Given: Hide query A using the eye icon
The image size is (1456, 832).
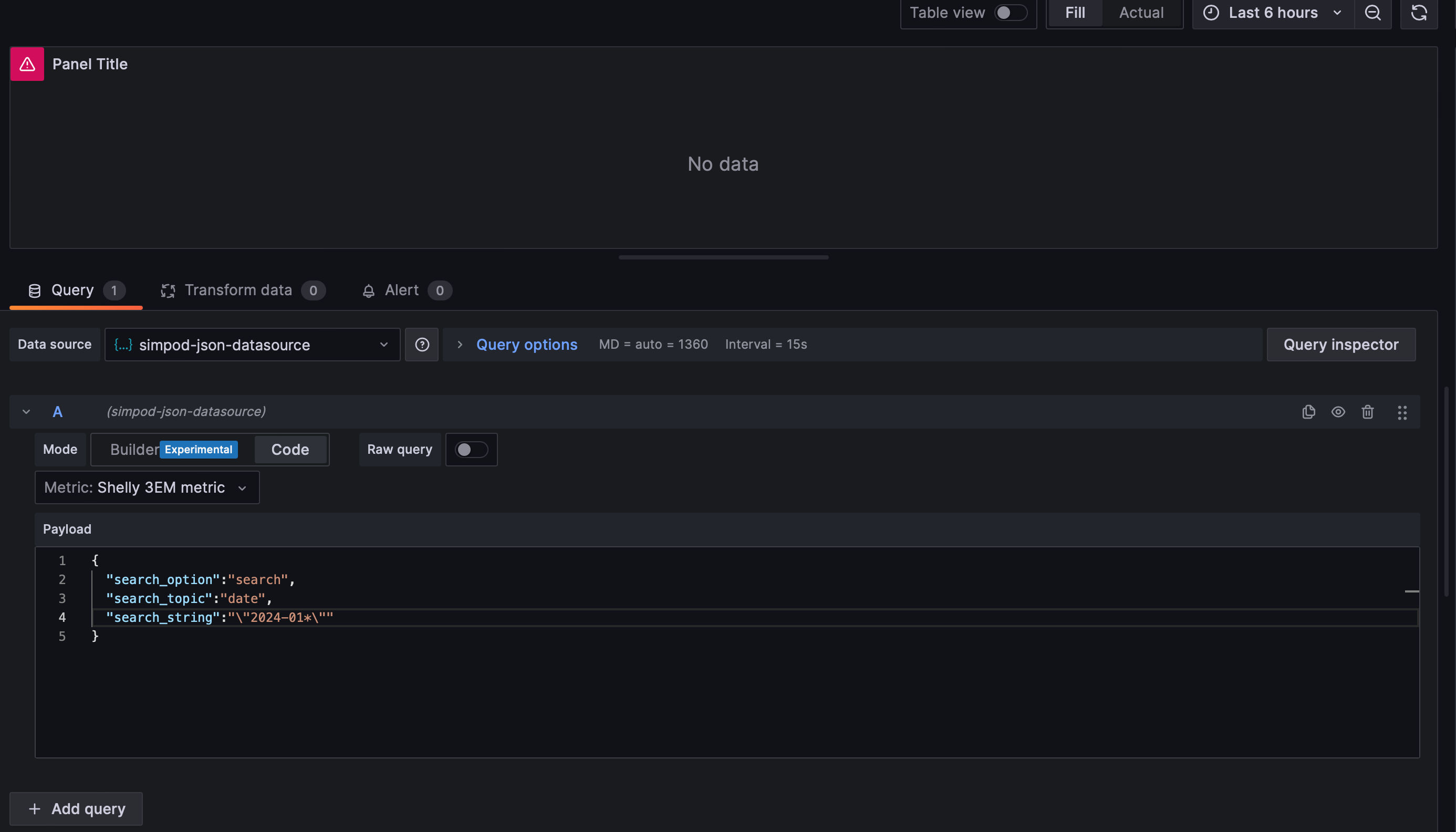Looking at the screenshot, I should [1338, 412].
